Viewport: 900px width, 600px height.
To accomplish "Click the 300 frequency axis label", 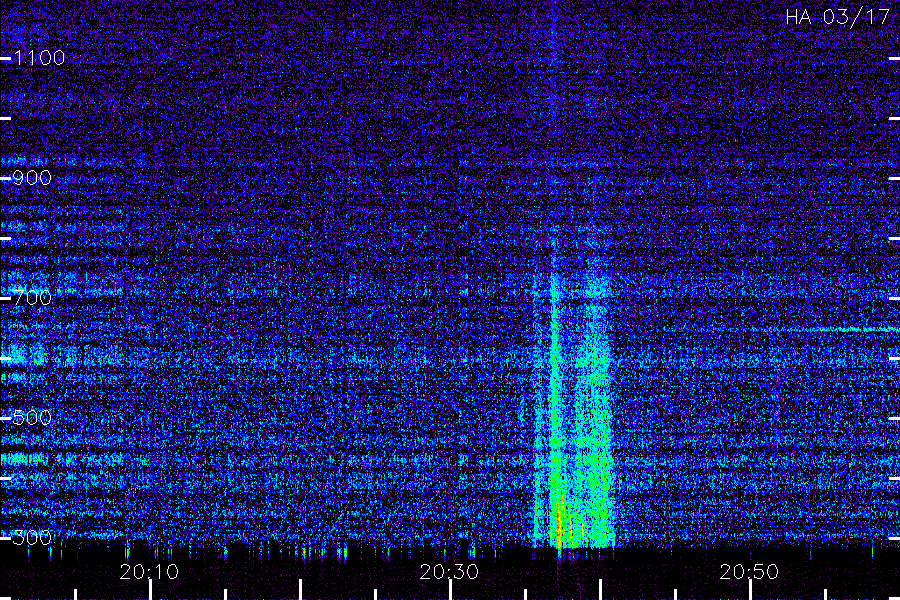I will click(x=32, y=537).
